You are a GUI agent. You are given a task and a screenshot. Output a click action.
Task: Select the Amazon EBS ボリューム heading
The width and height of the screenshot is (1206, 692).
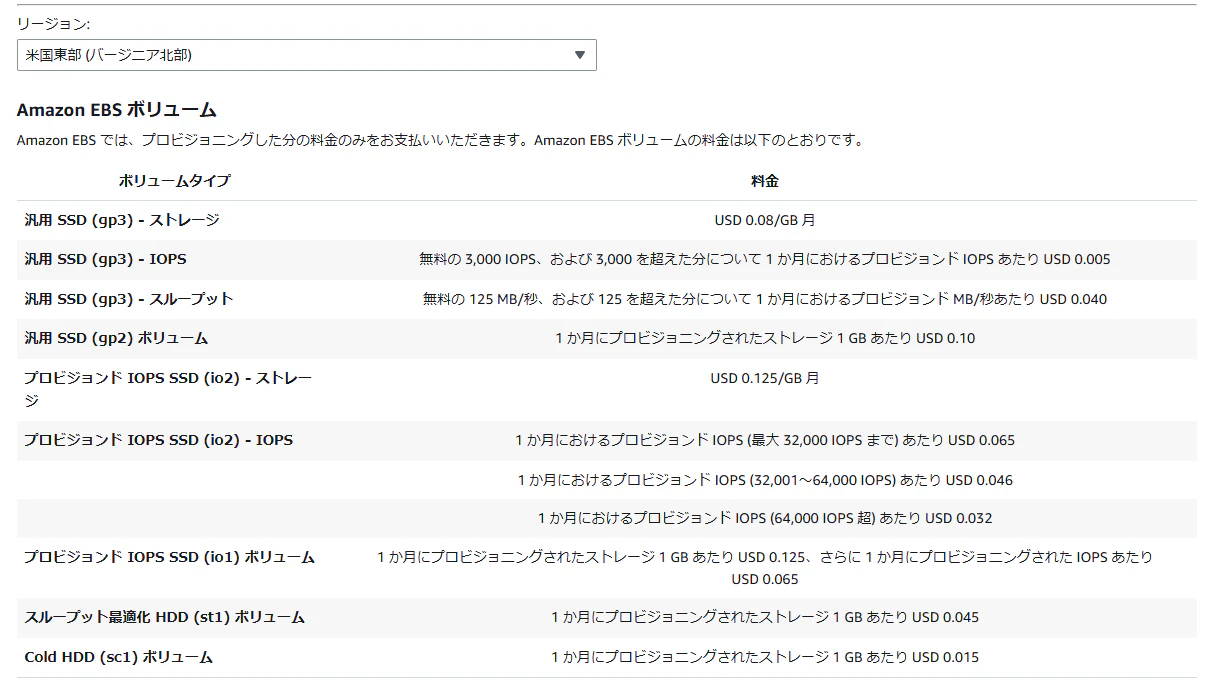click(117, 110)
